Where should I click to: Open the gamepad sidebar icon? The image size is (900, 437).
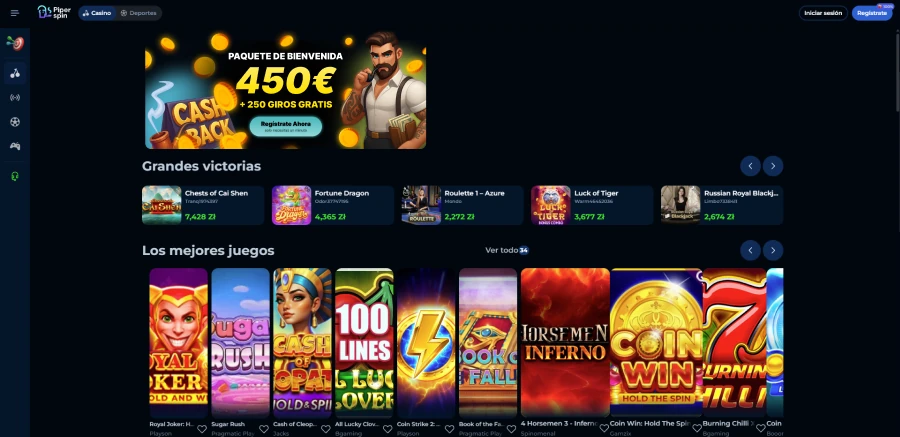coord(15,146)
